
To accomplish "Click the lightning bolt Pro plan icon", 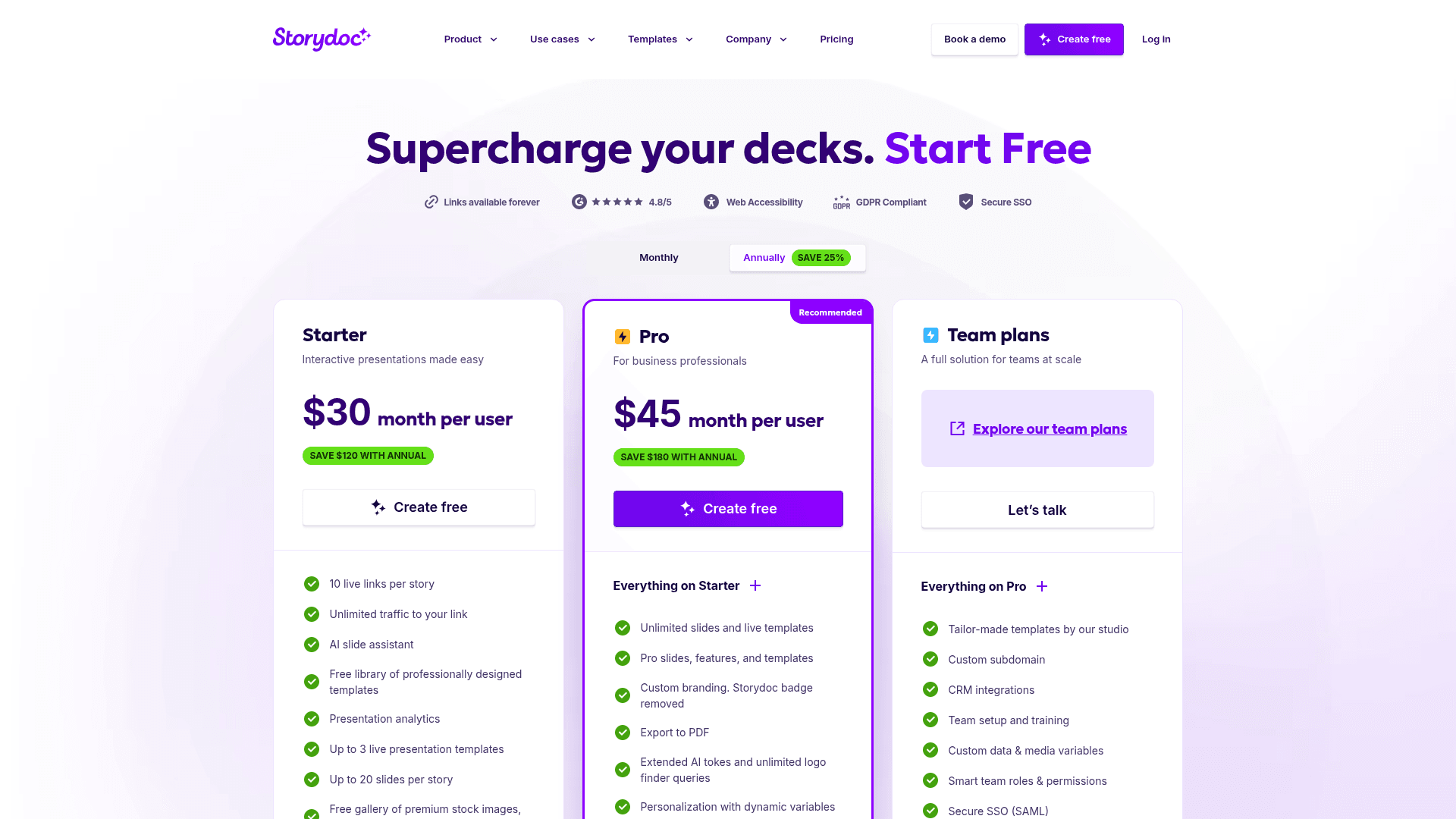I will click(x=622, y=335).
